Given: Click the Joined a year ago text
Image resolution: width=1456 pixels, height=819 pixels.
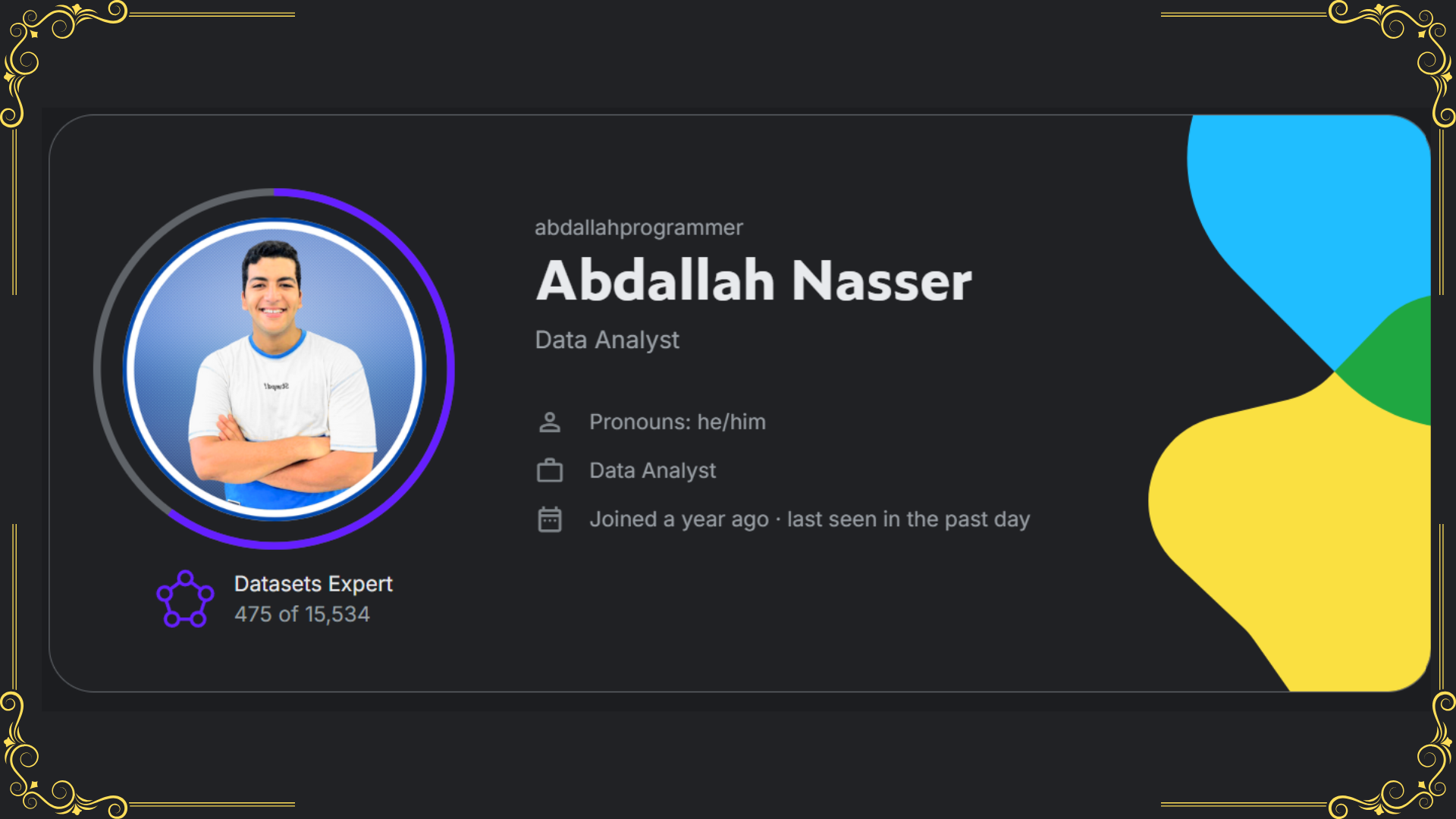Looking at the screenshot, I should 679,519.
